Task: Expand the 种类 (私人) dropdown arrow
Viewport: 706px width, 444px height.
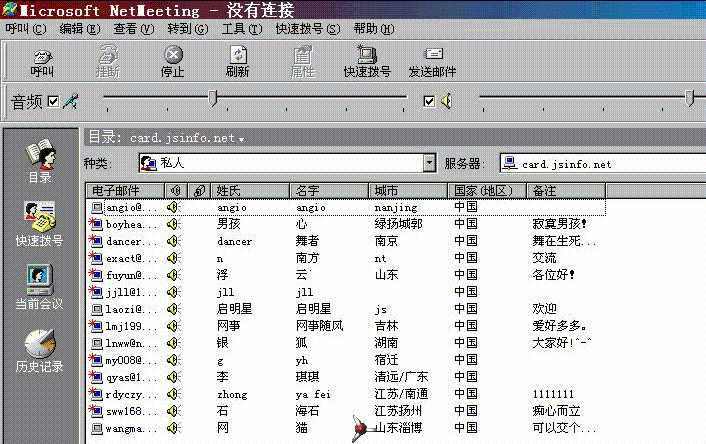Action: (x=430, y=163)
